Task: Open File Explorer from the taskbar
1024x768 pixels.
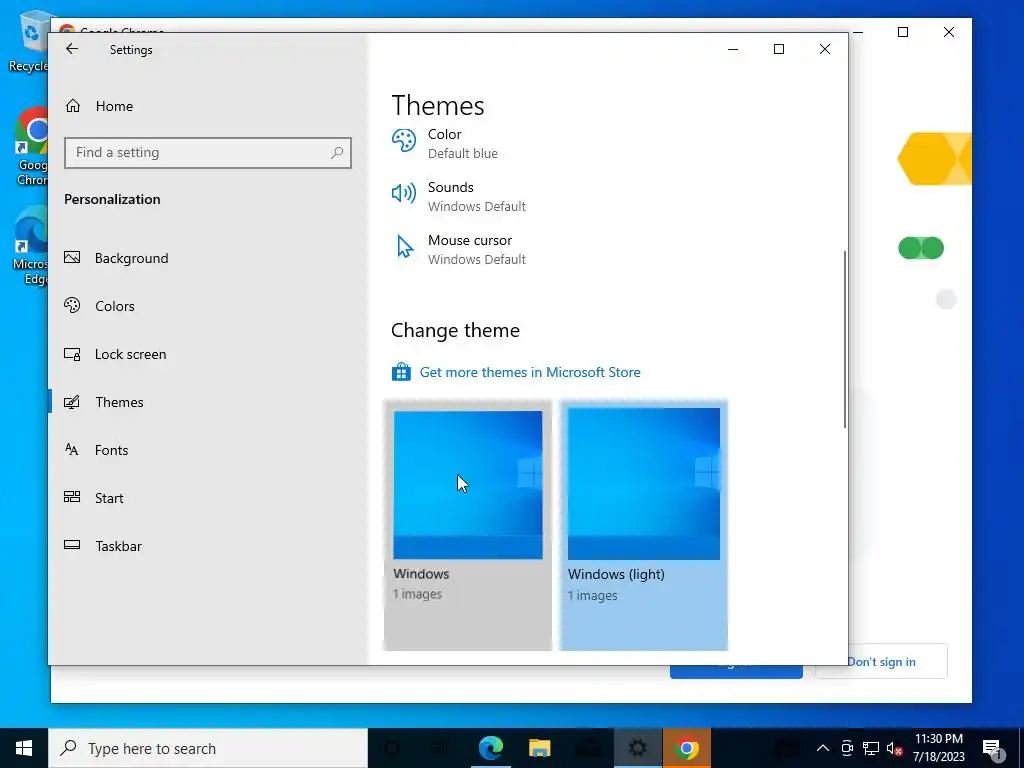Action: 539,748
